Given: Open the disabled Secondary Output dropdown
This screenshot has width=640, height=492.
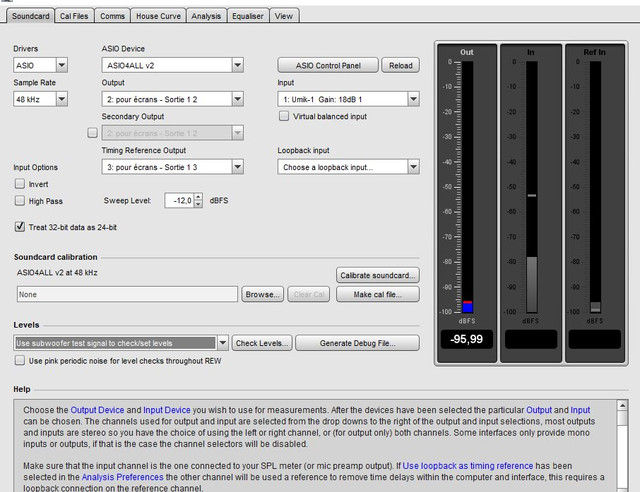Looking at the screenshot, I should coord(238,133).
